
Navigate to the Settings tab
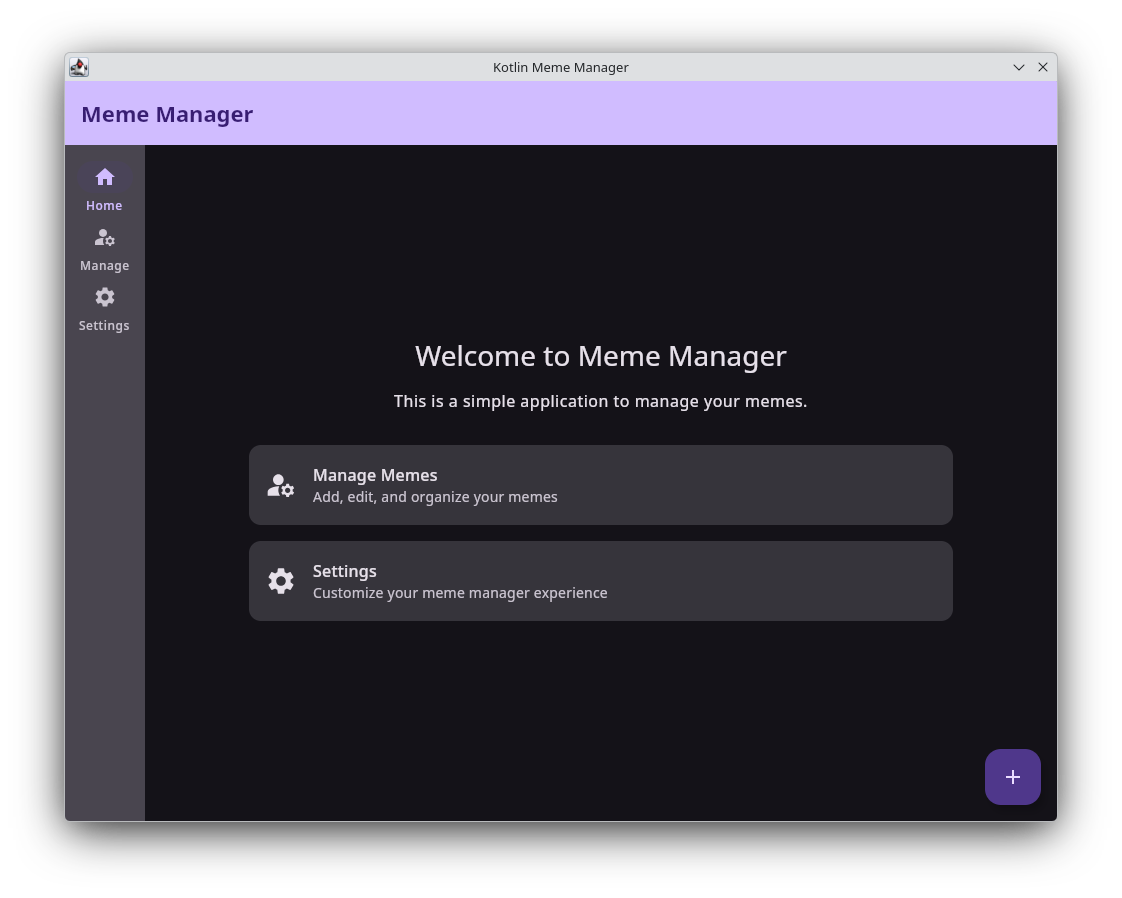(104, 309)
